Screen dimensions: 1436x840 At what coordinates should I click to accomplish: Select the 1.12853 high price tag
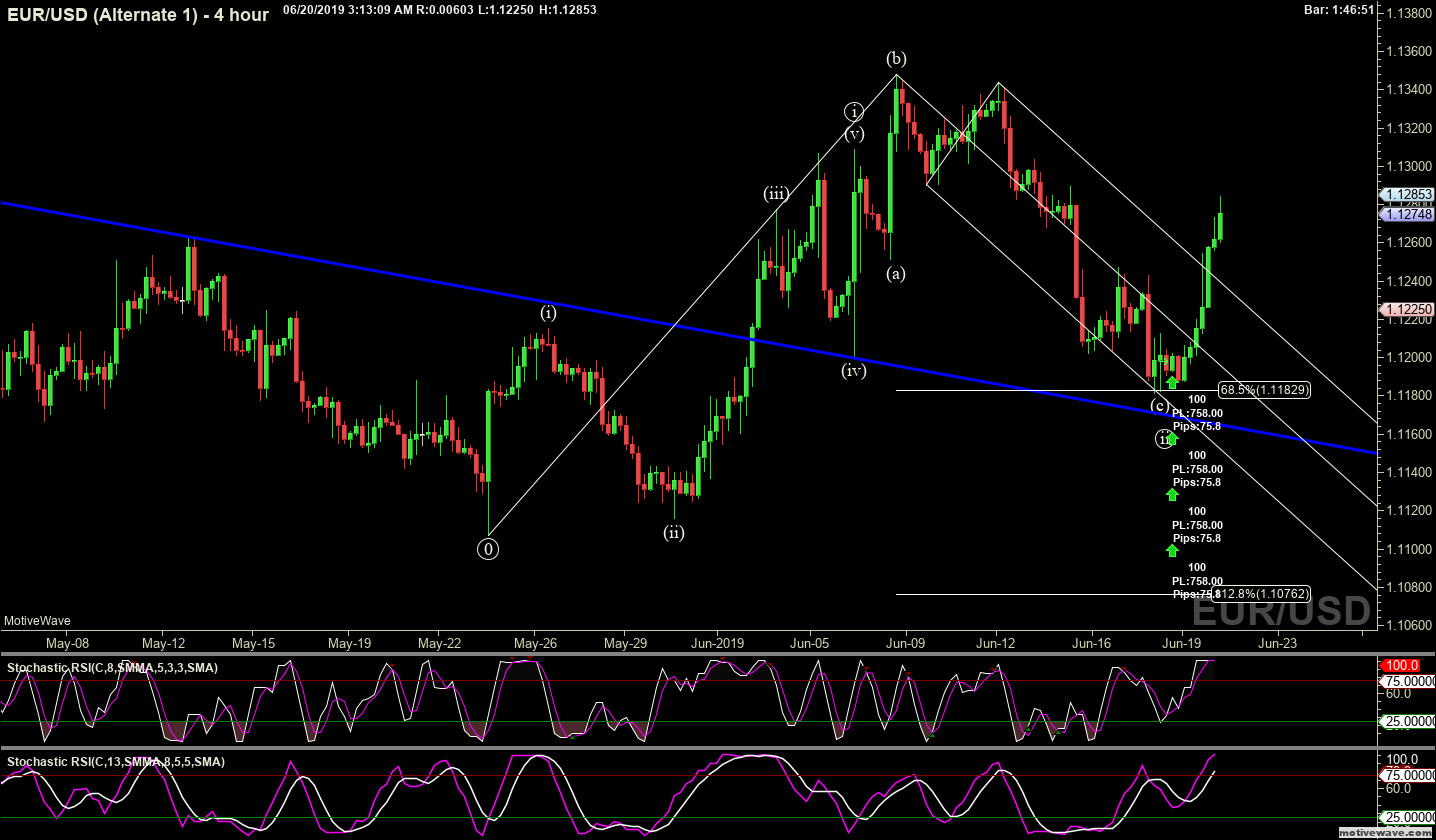click(1408, 194)
